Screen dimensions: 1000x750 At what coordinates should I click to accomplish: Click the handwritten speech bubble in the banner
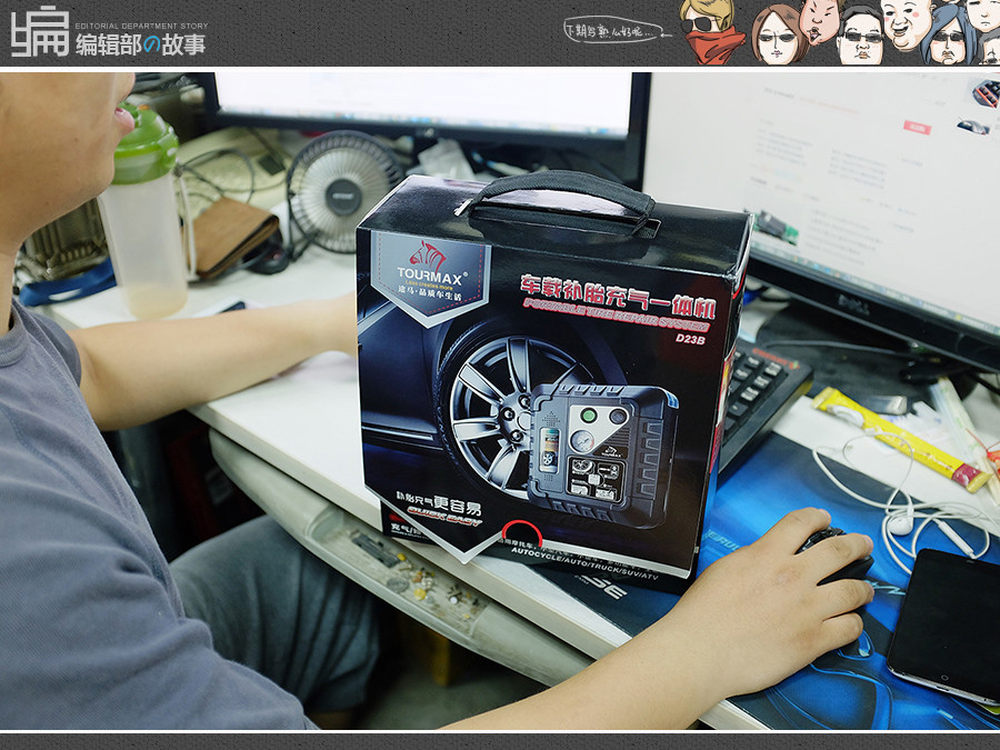click(x=613, y=30)
